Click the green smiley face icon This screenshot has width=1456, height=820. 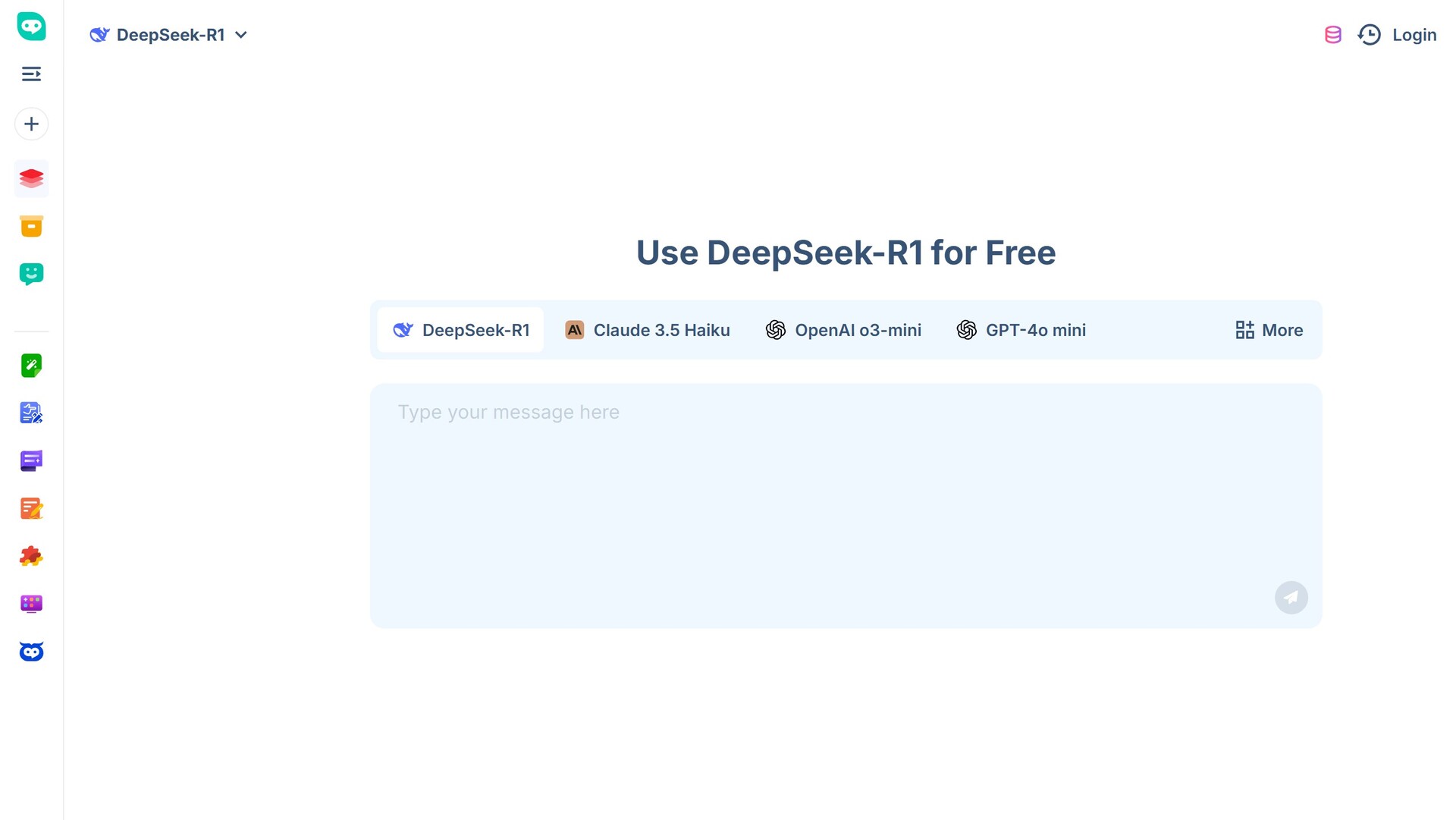pos(31,273)
